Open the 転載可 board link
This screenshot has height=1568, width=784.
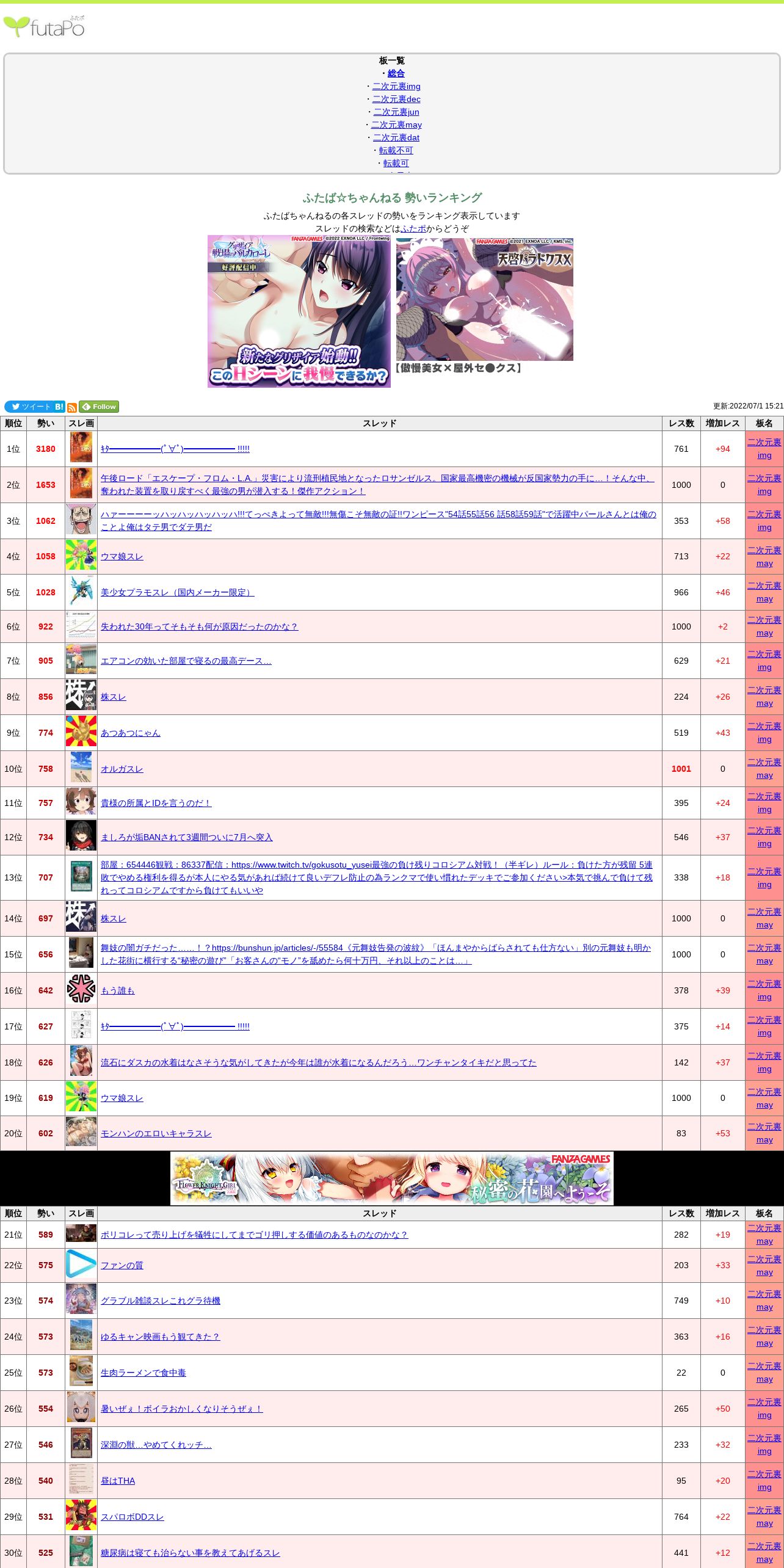click(x=396, y=163)
